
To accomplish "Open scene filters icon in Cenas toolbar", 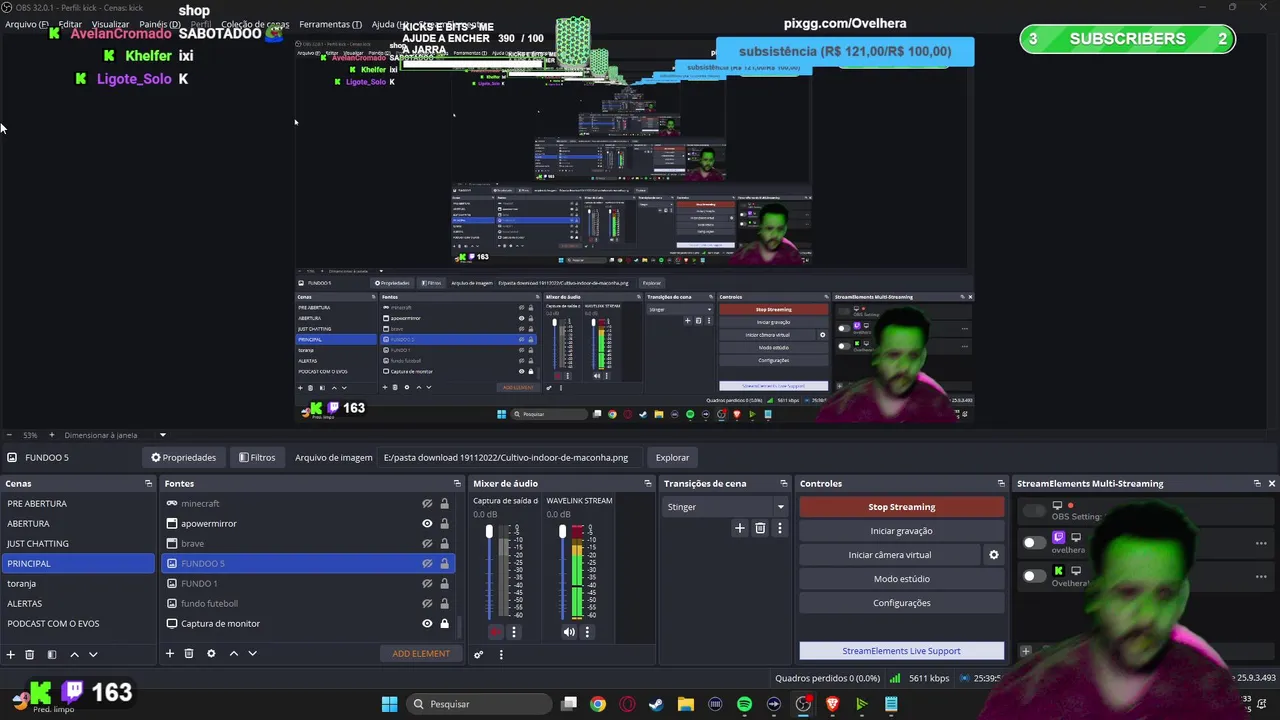I will [52, 654].
